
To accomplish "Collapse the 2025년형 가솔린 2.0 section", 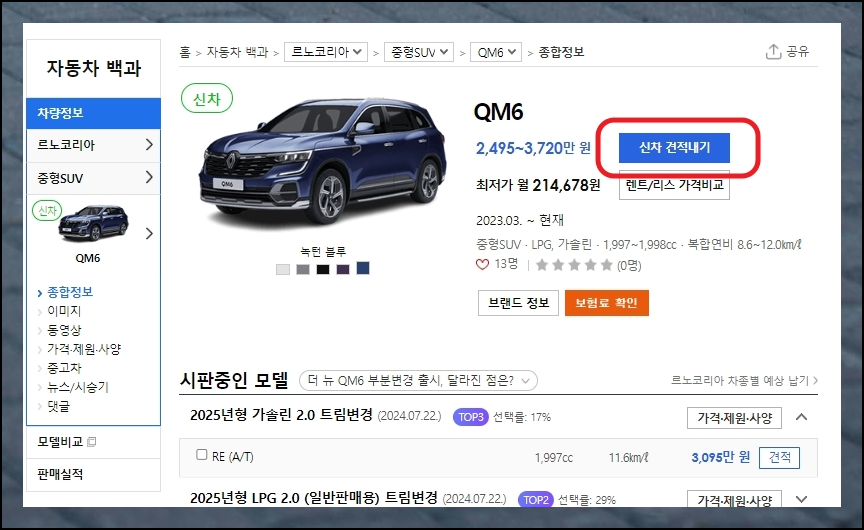I will point(802,417).
